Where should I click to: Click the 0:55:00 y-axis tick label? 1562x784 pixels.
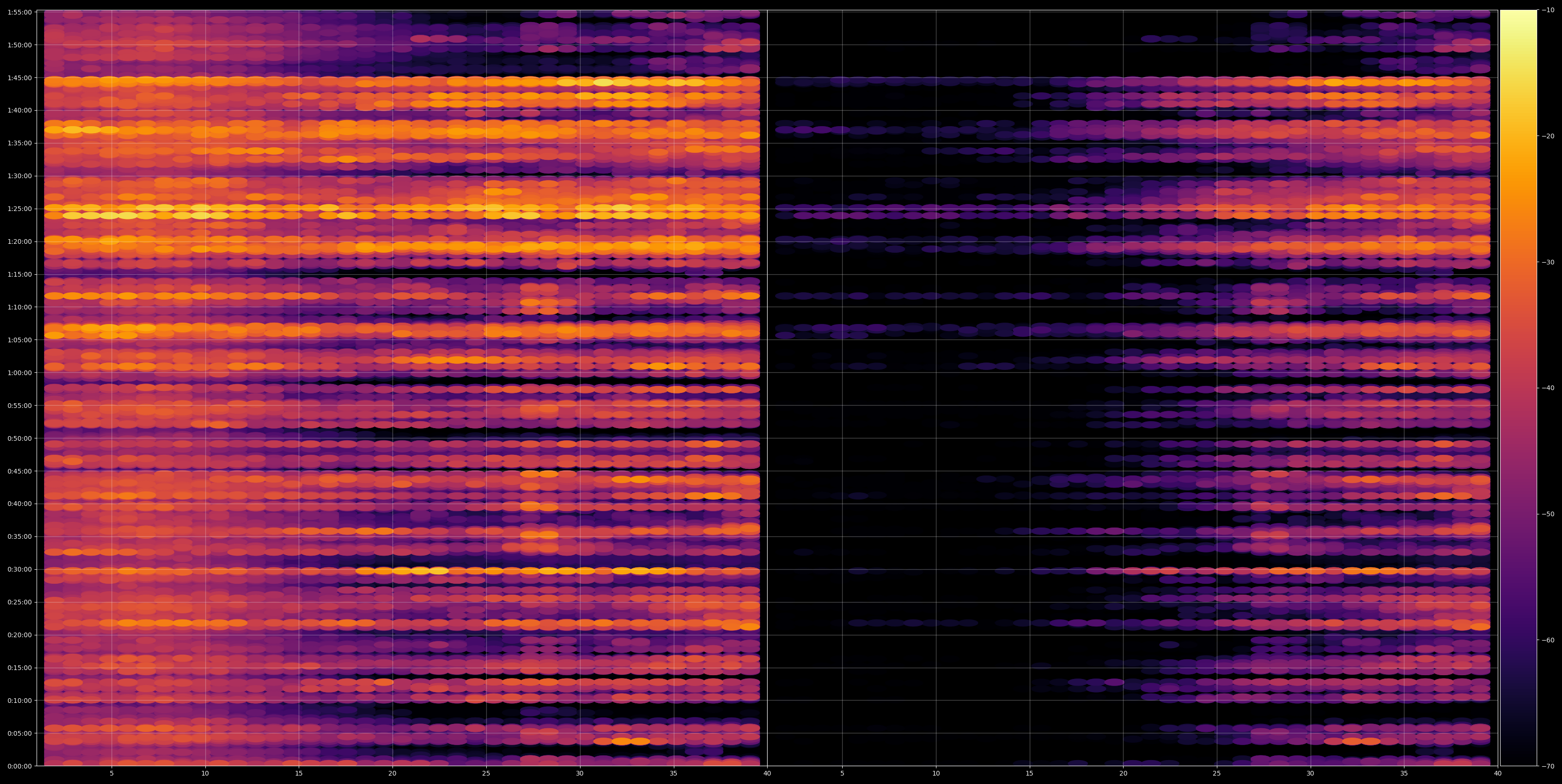[x=19, y=405]
